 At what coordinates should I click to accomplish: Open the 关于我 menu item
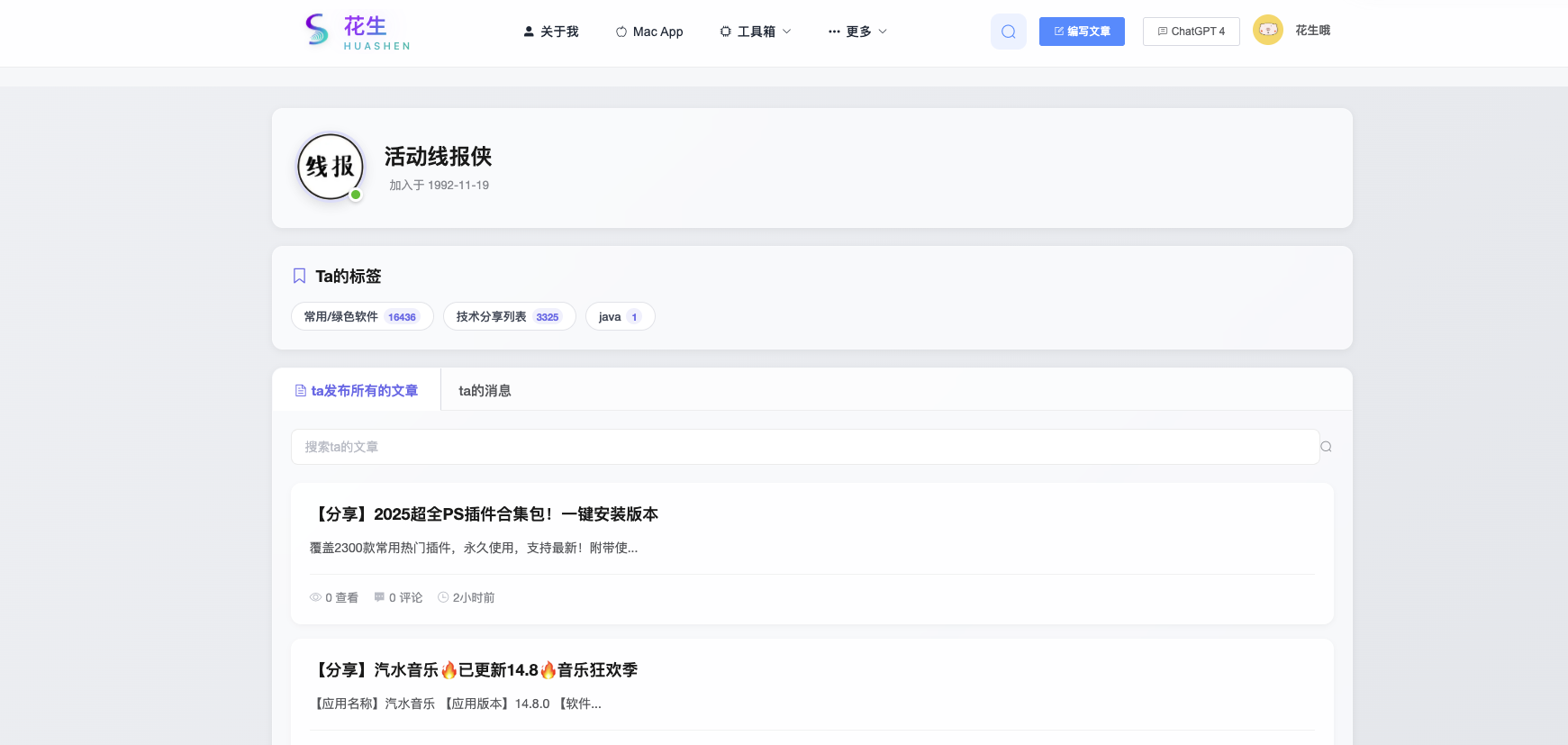tap(550, 32)
